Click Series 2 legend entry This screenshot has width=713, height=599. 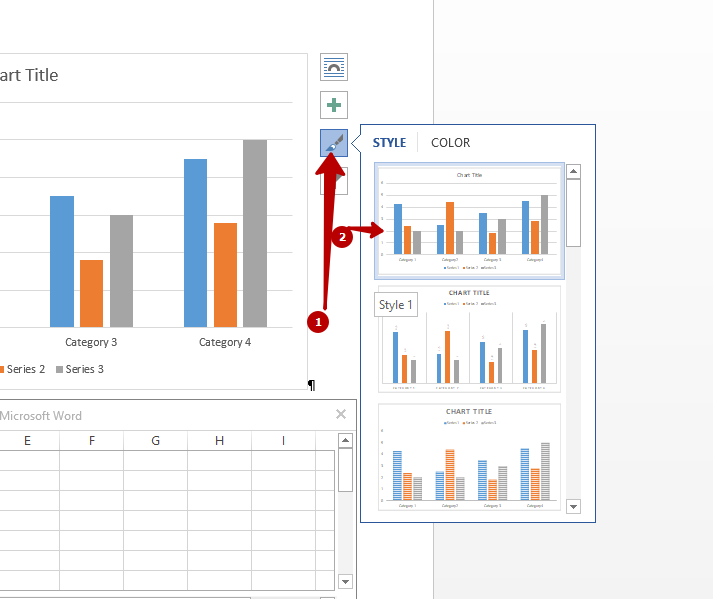[x=22, y=369]
